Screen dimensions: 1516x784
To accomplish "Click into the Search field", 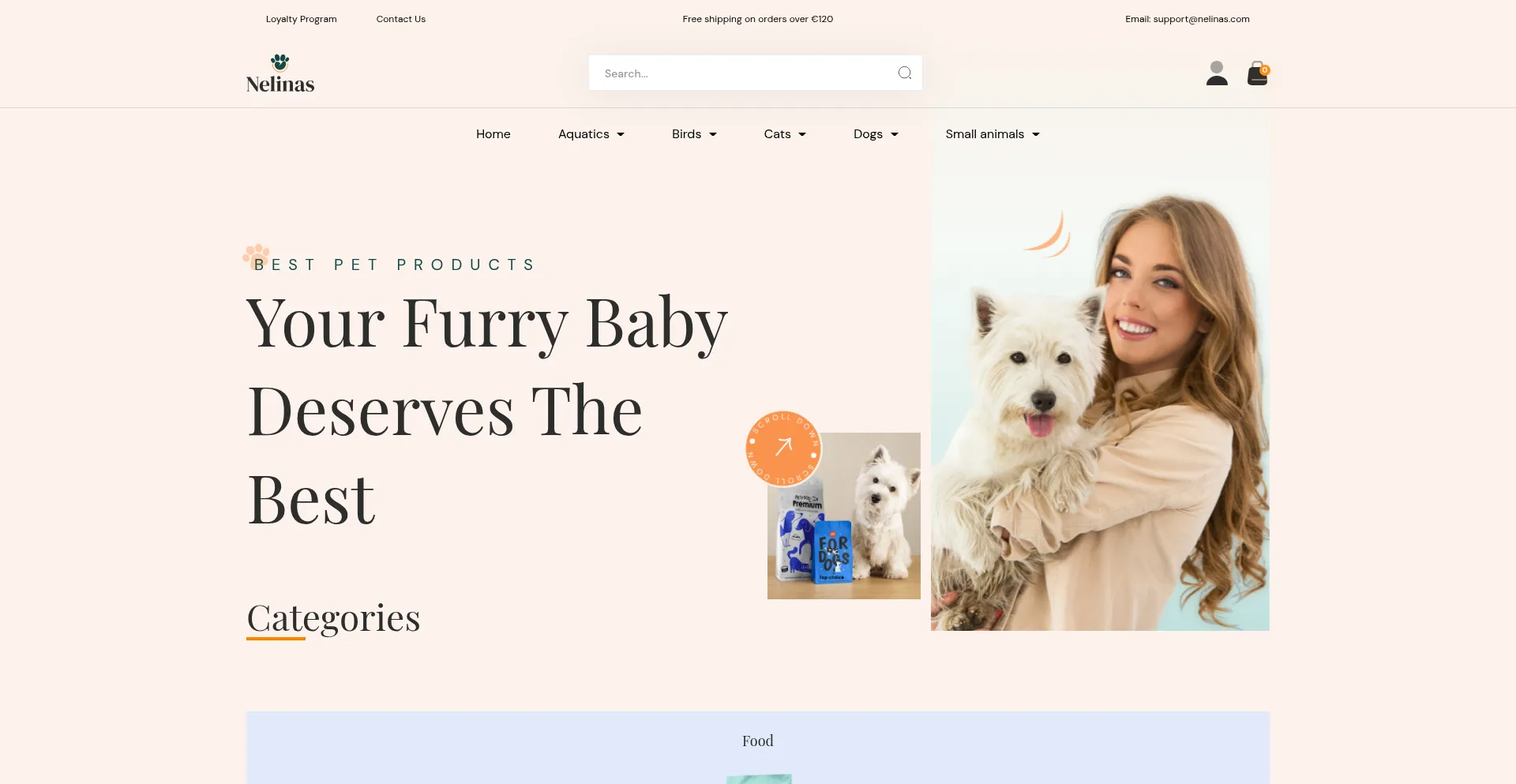I will click(x=742, y=73).
